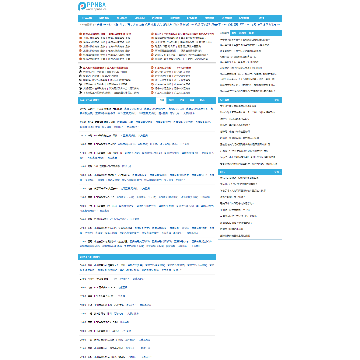Click the more link on the second sidebar header
This screenshot has height=360, width=360.
point(277,100)
